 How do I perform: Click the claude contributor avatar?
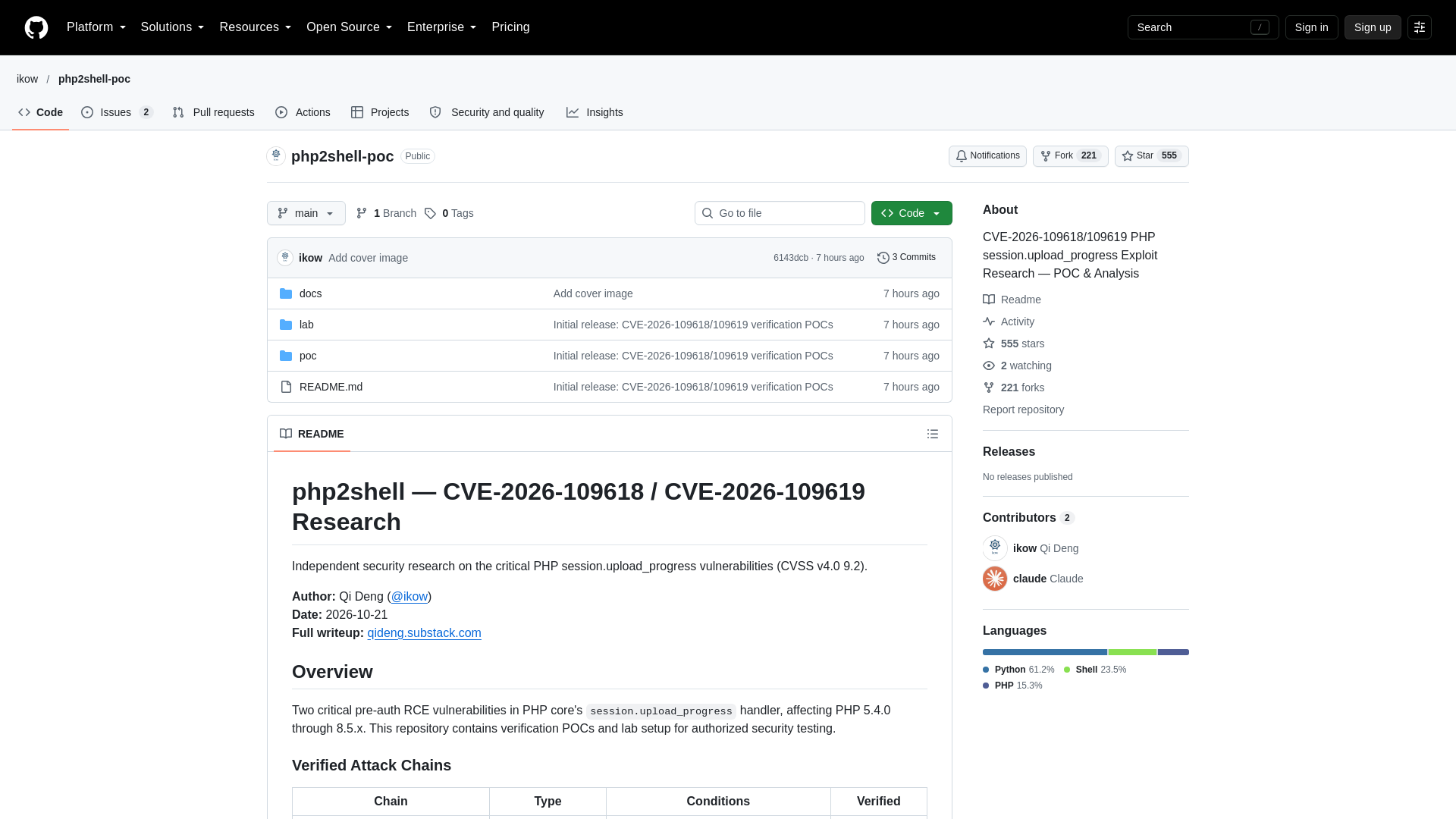995,579
